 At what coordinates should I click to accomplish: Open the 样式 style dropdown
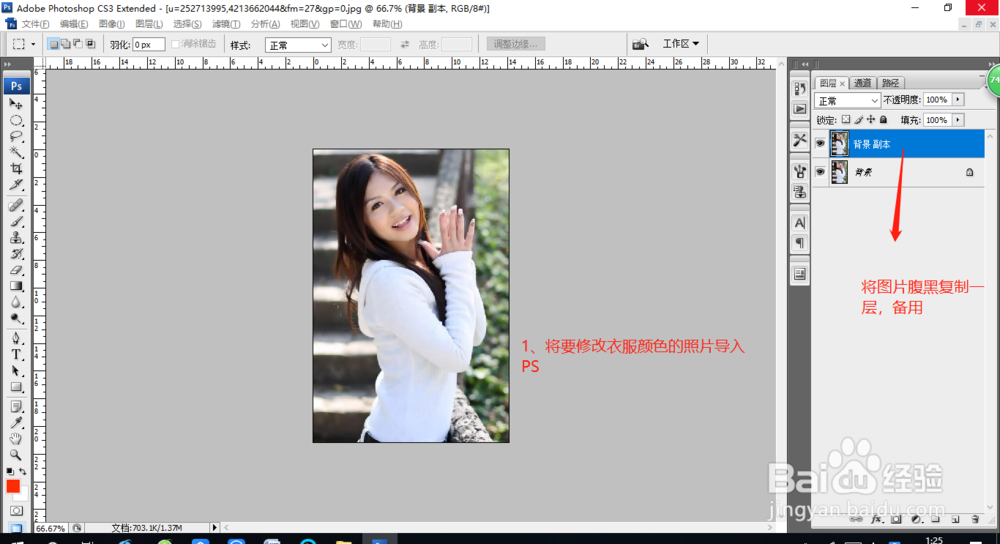click(298, 45)
